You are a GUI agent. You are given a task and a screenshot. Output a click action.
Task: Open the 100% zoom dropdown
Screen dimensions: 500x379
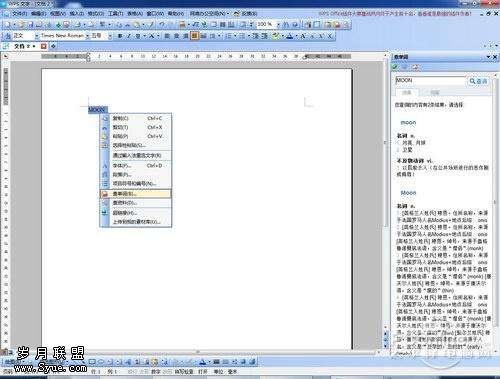tap(278, 25)
